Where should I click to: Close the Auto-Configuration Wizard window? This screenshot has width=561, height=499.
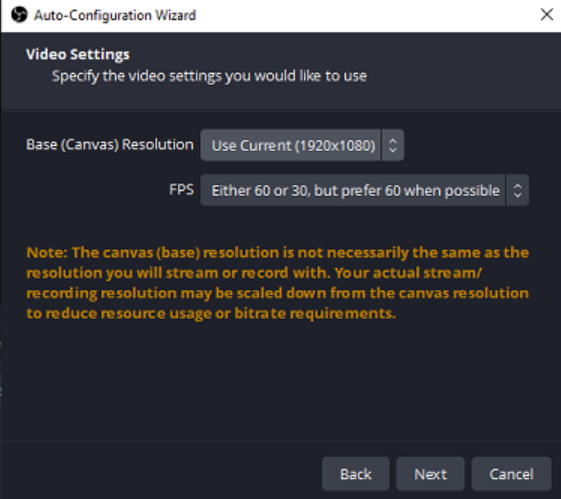click(x=547, y=15)
